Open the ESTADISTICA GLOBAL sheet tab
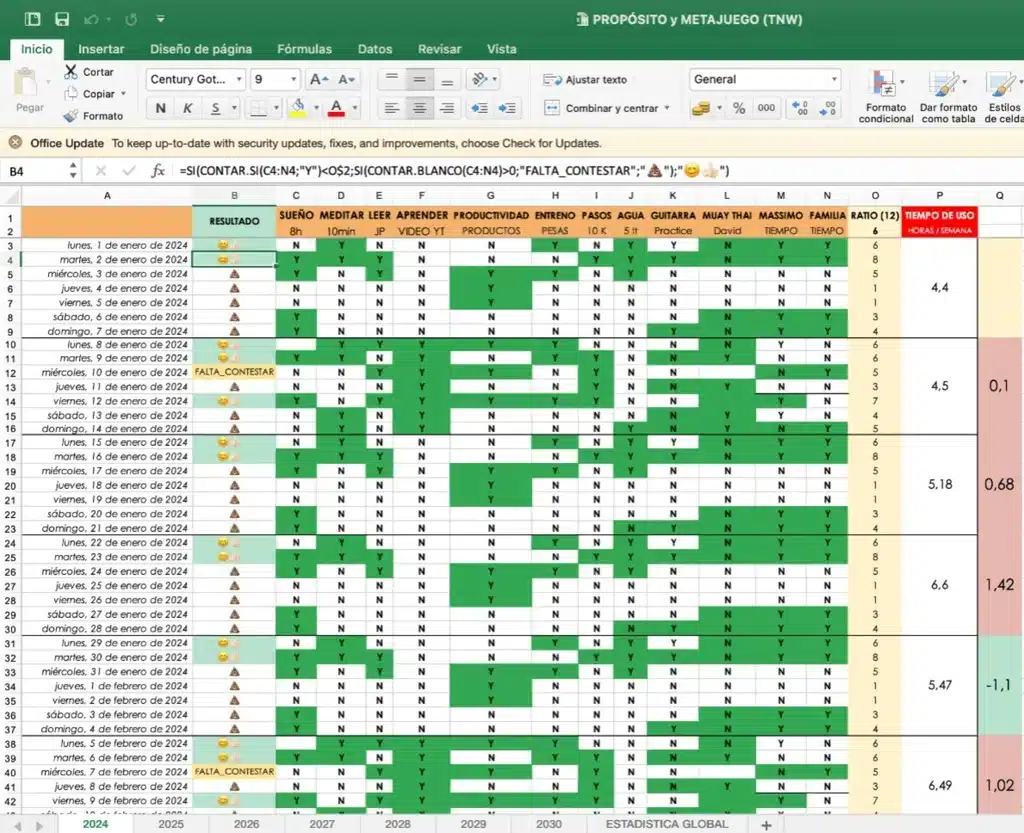1024x833 pixels. [x=667, y=824]
